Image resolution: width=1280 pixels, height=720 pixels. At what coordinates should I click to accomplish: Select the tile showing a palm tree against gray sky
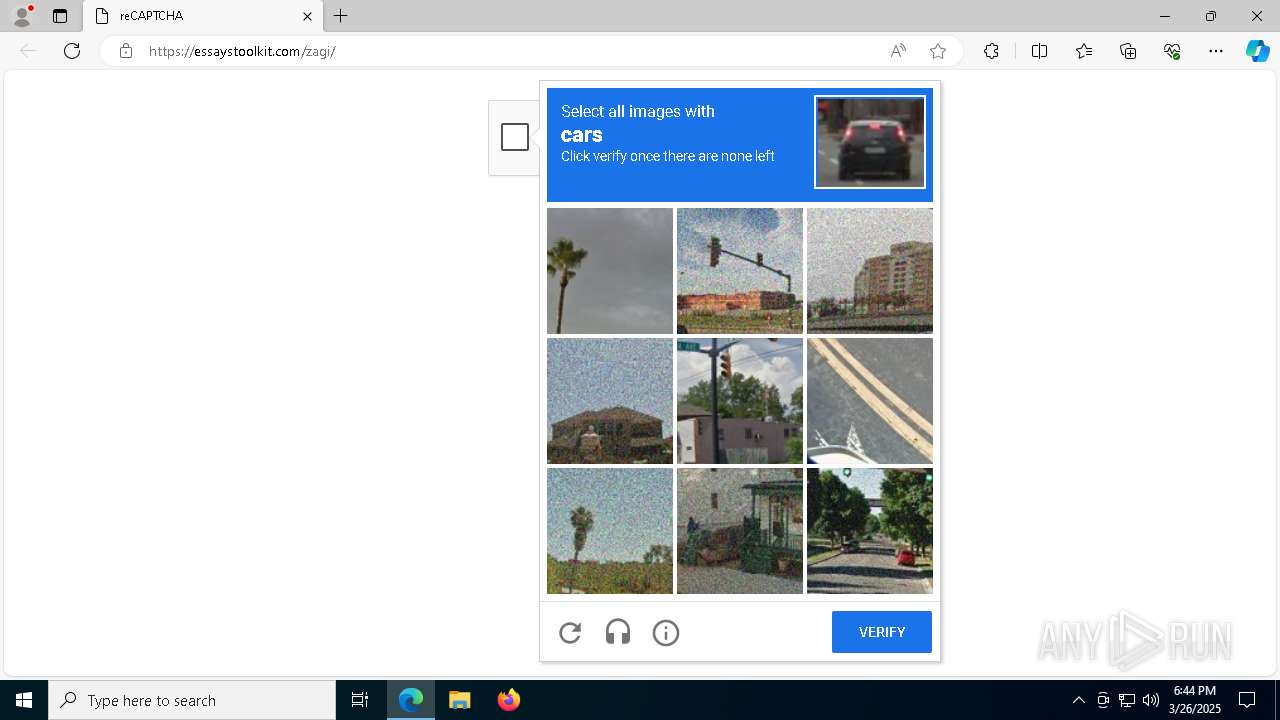(x=610, y=271)
